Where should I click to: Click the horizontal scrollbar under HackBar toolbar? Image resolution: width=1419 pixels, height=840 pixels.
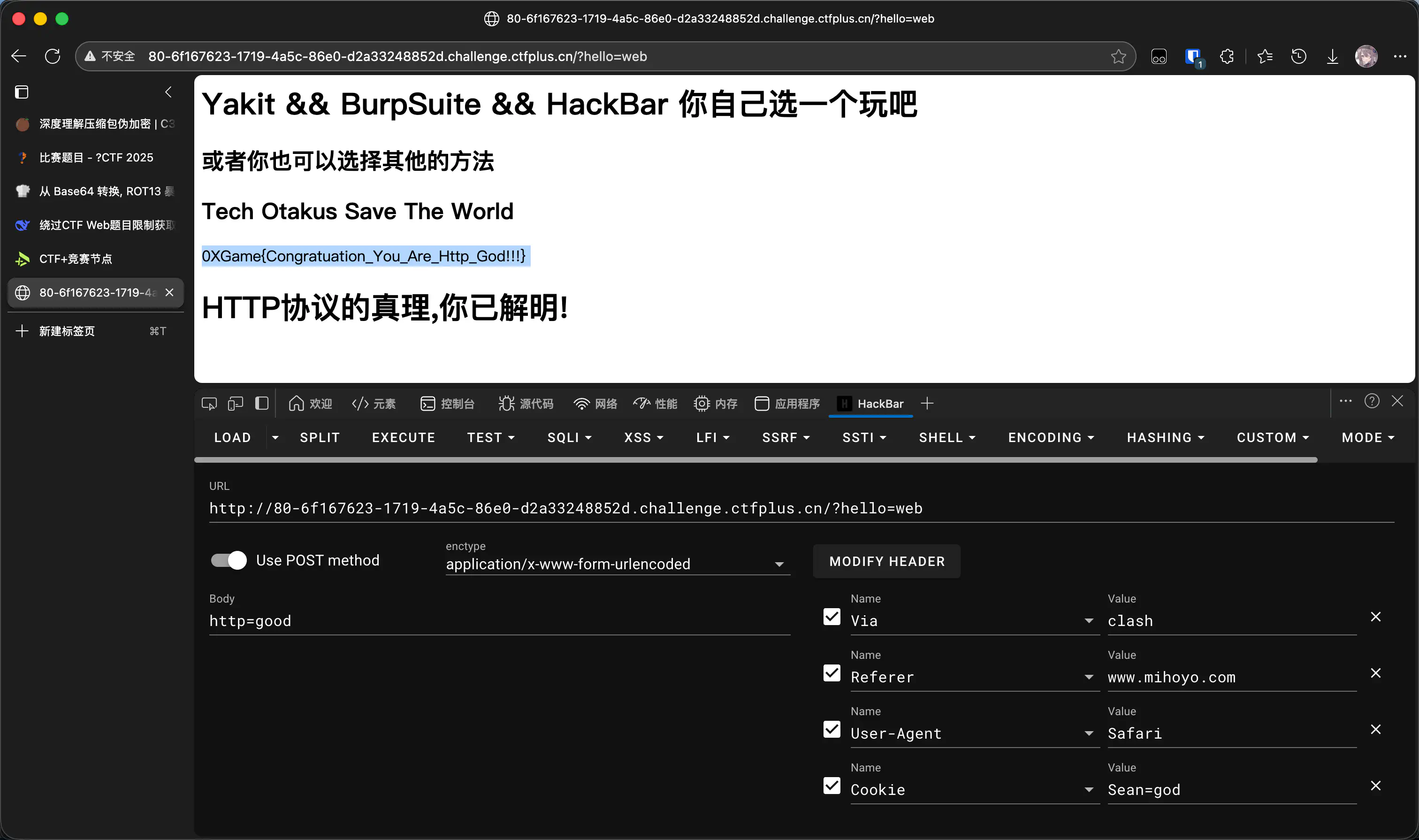coord(755,460)
